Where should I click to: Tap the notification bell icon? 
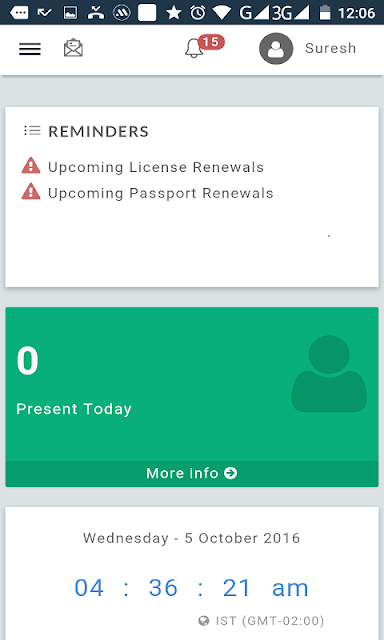coord(194,49)
